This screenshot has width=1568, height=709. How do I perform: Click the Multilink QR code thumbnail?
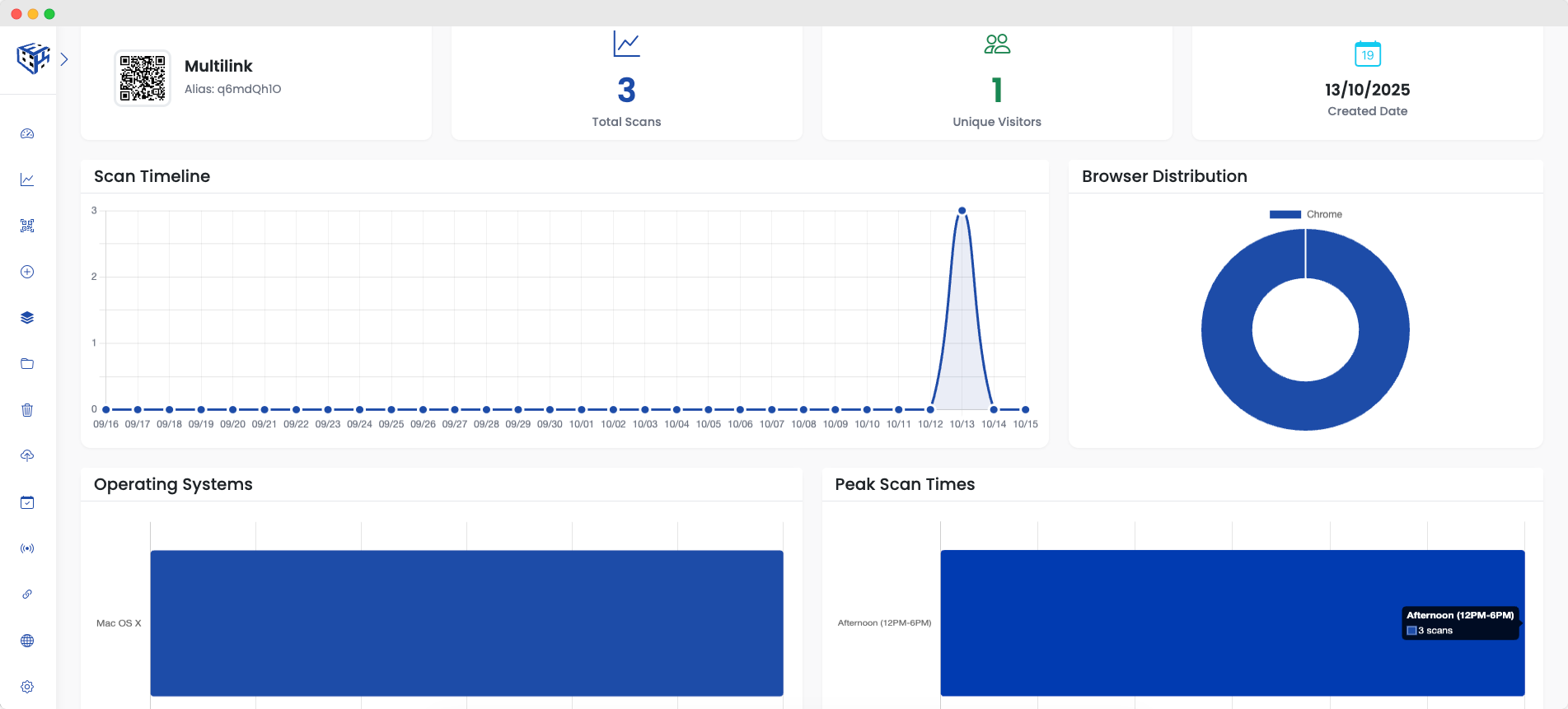click(143, 78)
